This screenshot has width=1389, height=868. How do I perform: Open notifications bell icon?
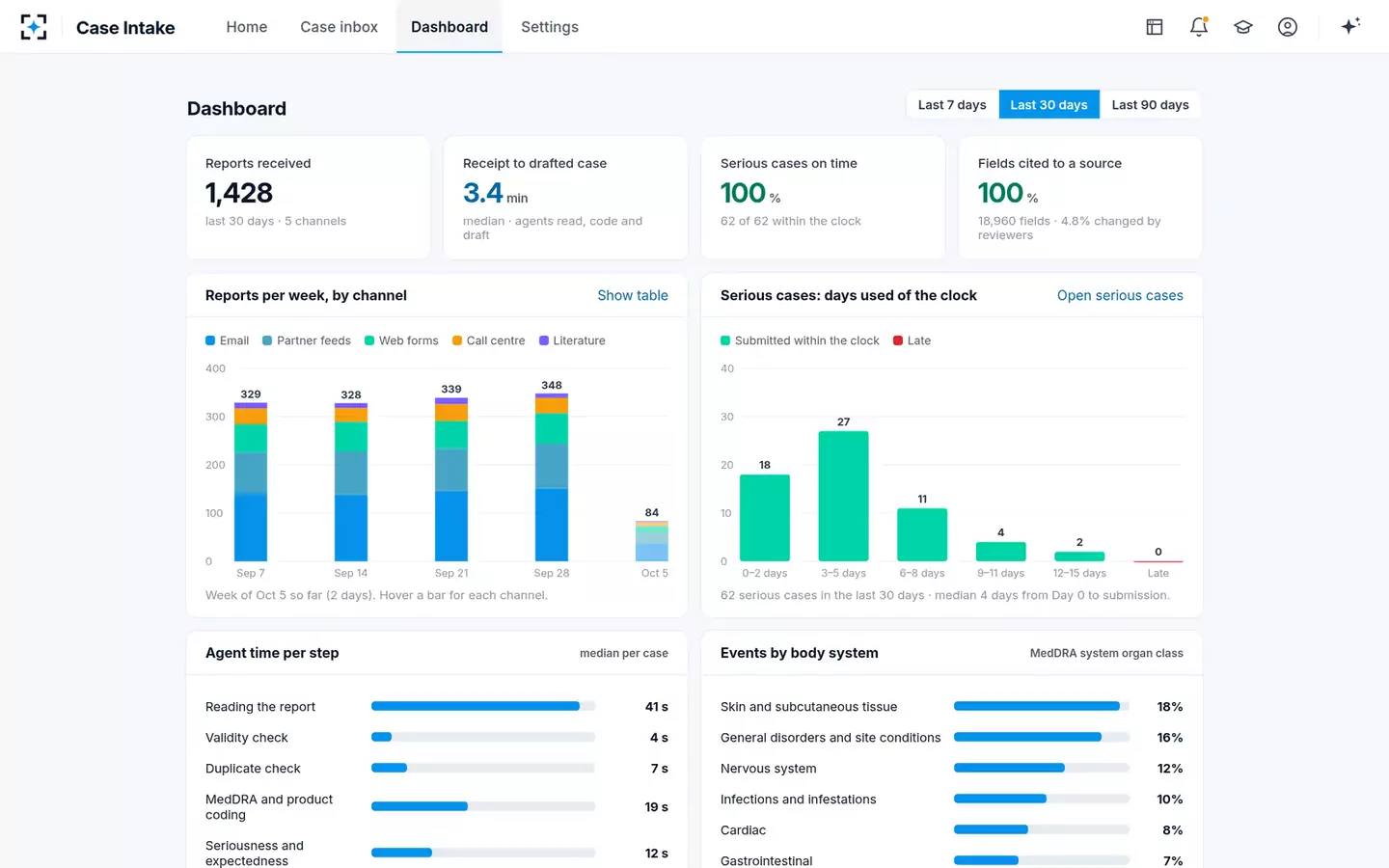1199,27
